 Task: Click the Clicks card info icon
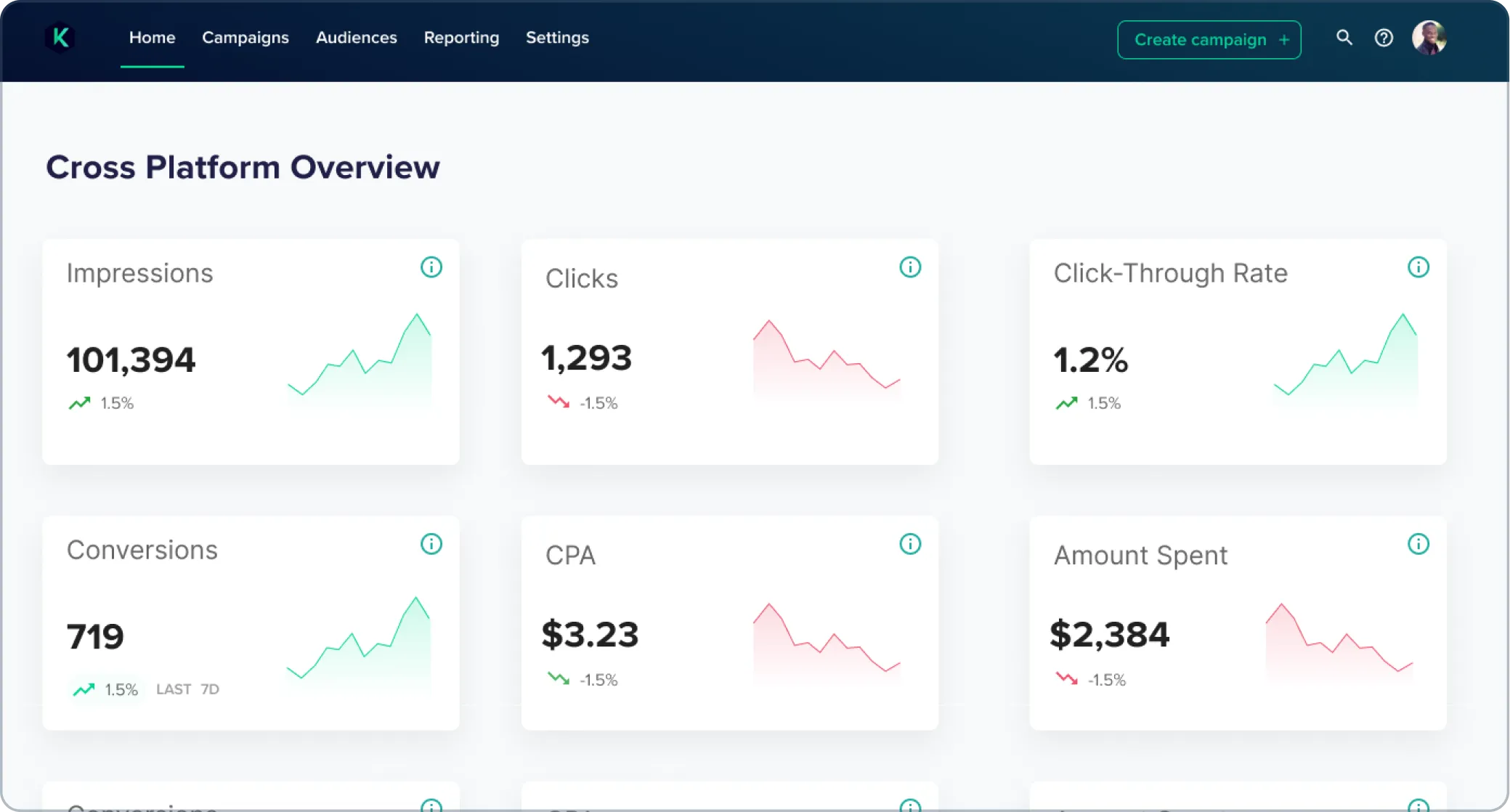click(910, 267)
